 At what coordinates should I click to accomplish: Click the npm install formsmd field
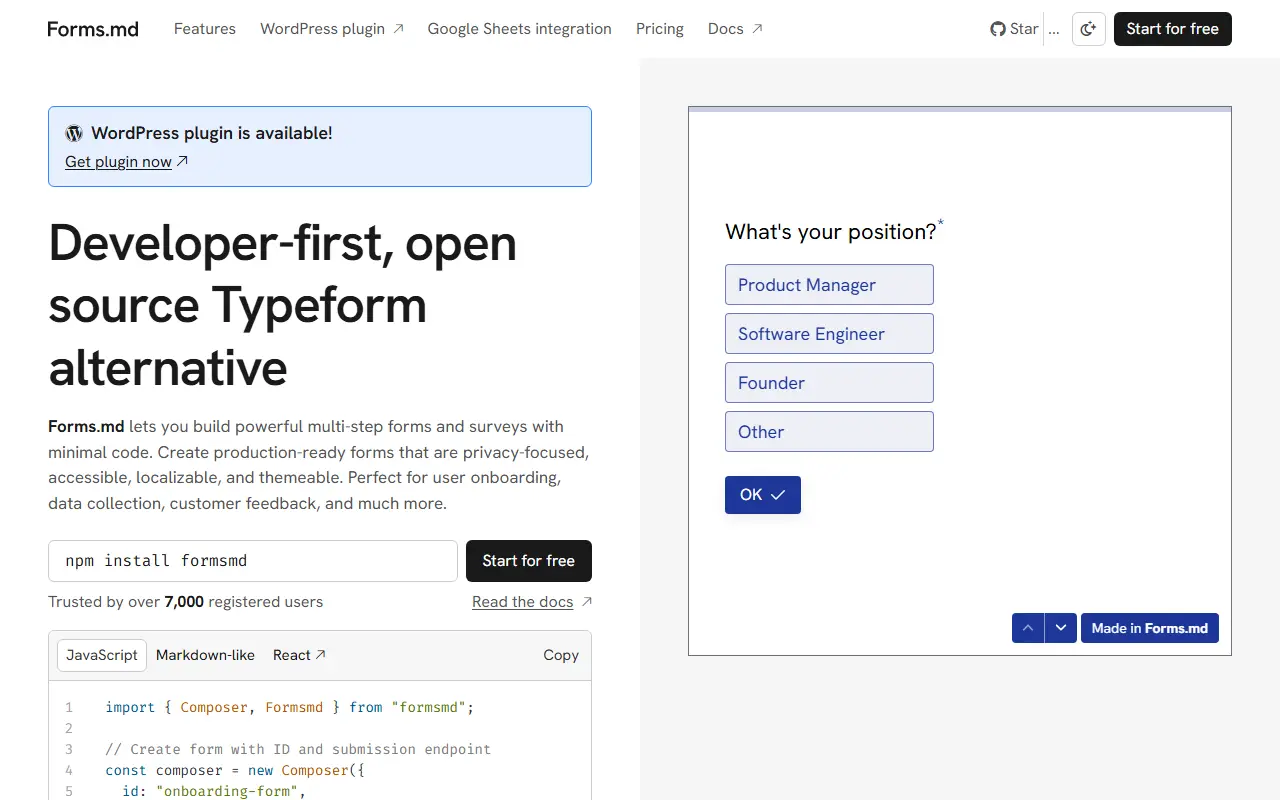click(x=253, y=561)
